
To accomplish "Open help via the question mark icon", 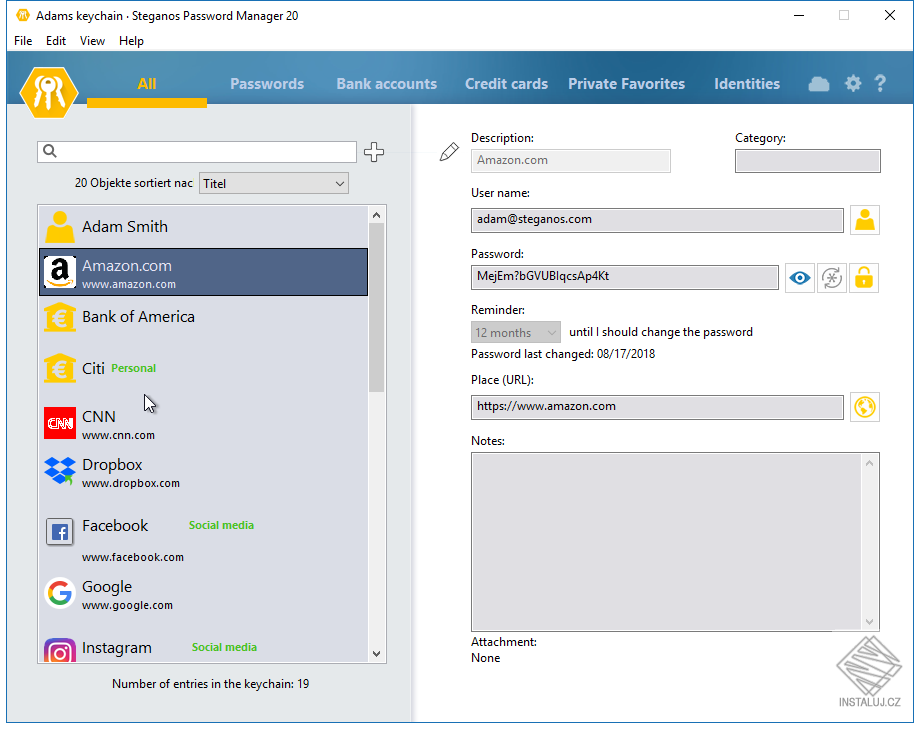I will [880, 84].
